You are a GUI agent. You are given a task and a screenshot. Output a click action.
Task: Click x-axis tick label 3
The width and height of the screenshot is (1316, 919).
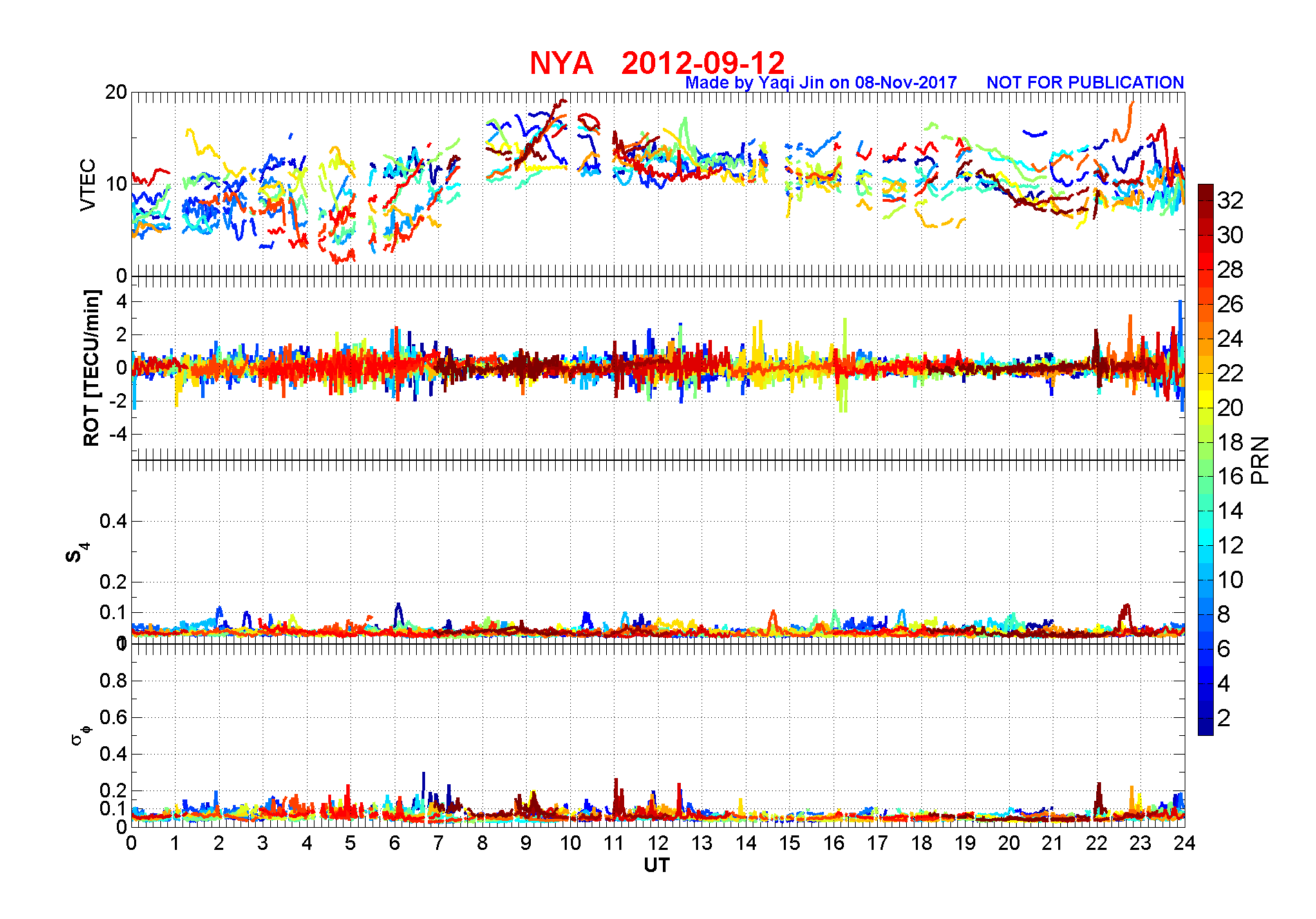tap(263, 843)
